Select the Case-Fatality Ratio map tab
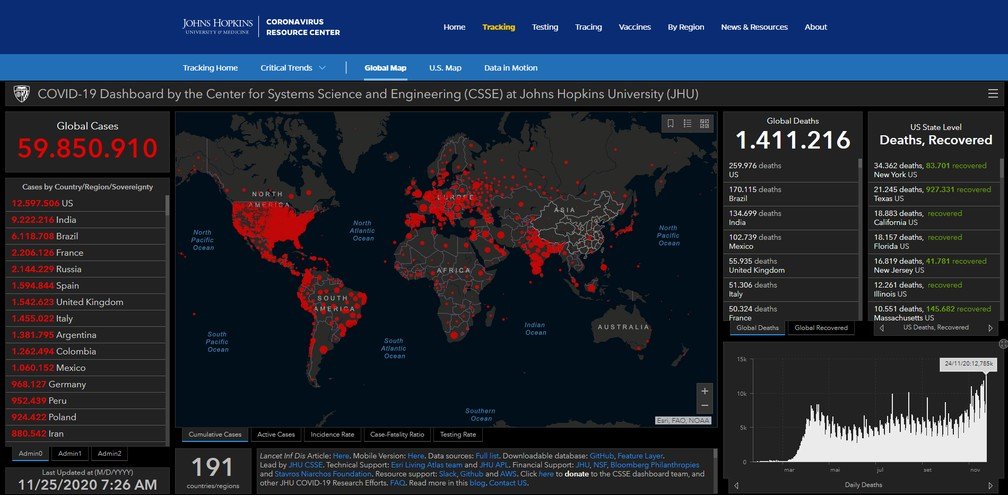 (x=398, y=435)
